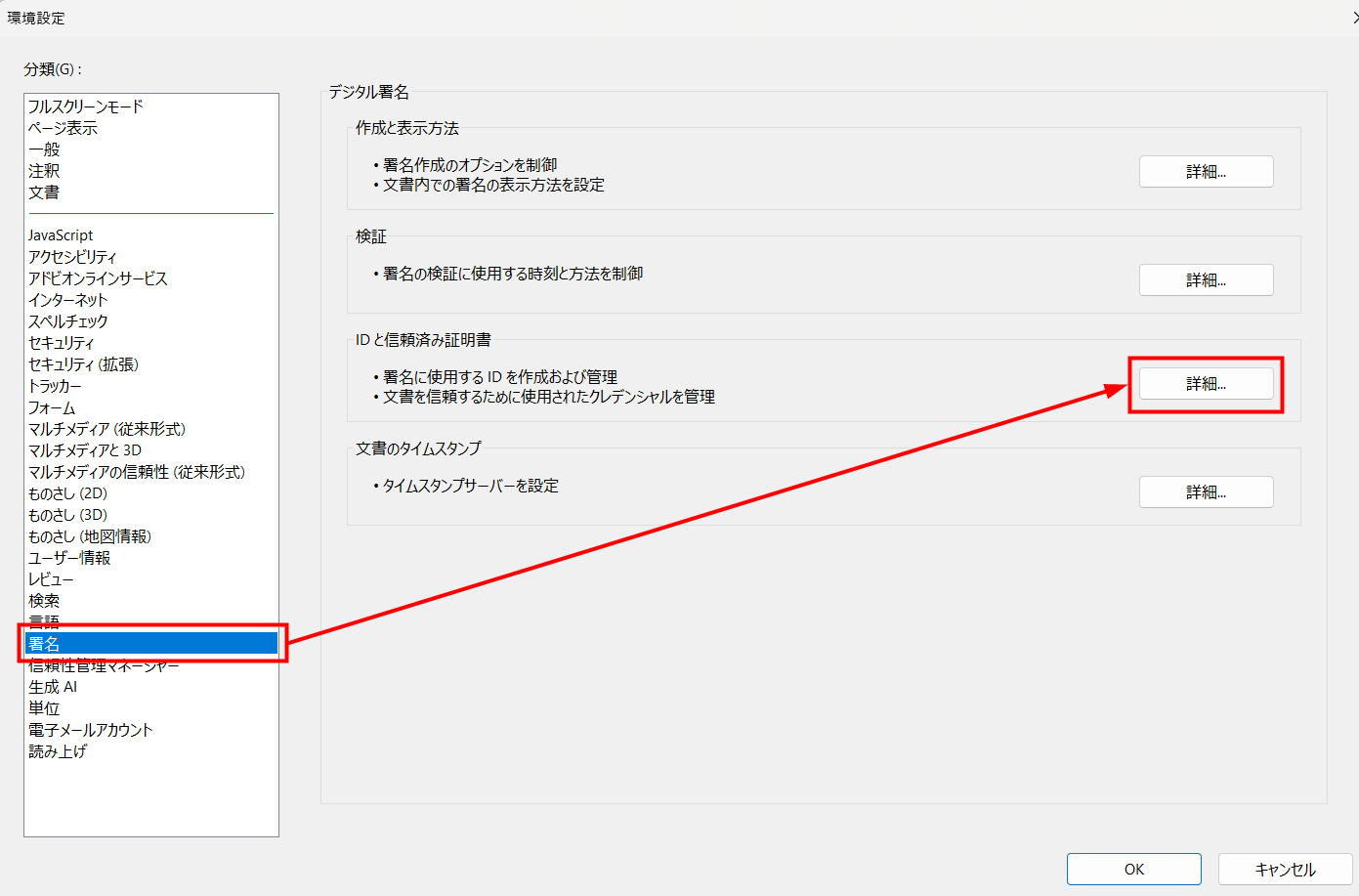The height and width of the screenshot is (896, 1359).
Task: Open the インターネット preferences category
Action: [70, 299]
